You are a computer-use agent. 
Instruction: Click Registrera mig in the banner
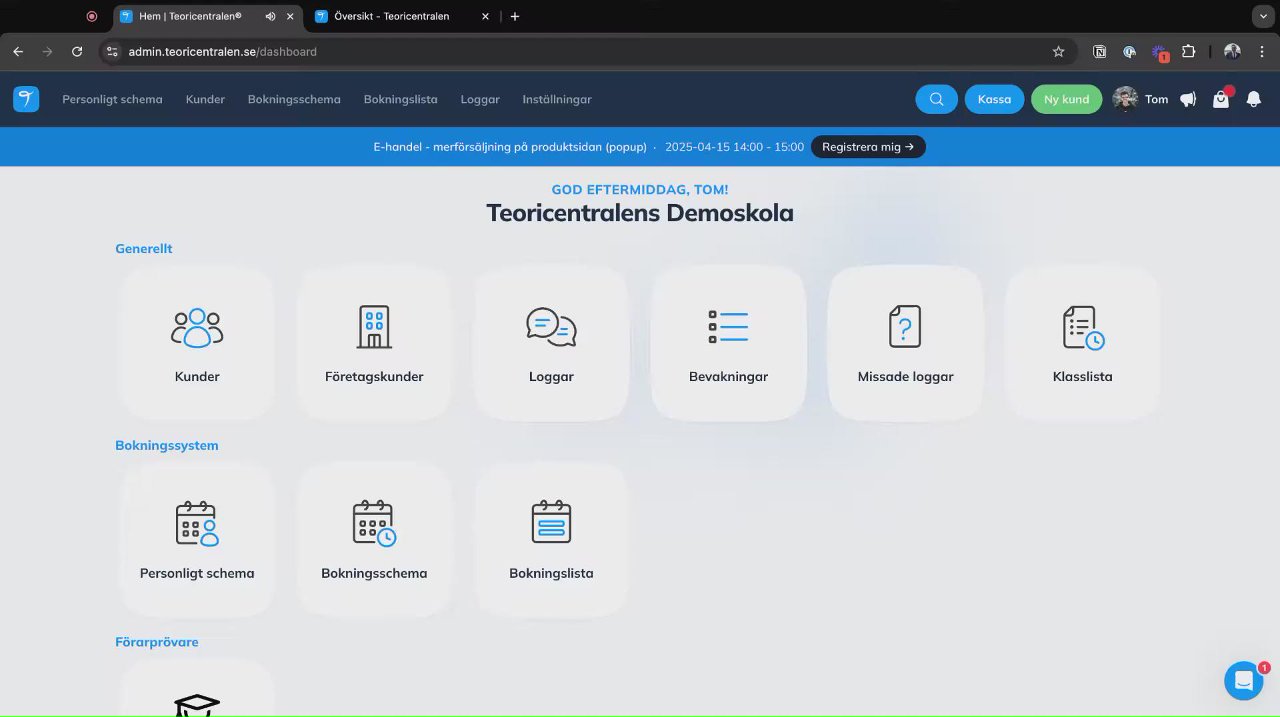tap(868, 147)
